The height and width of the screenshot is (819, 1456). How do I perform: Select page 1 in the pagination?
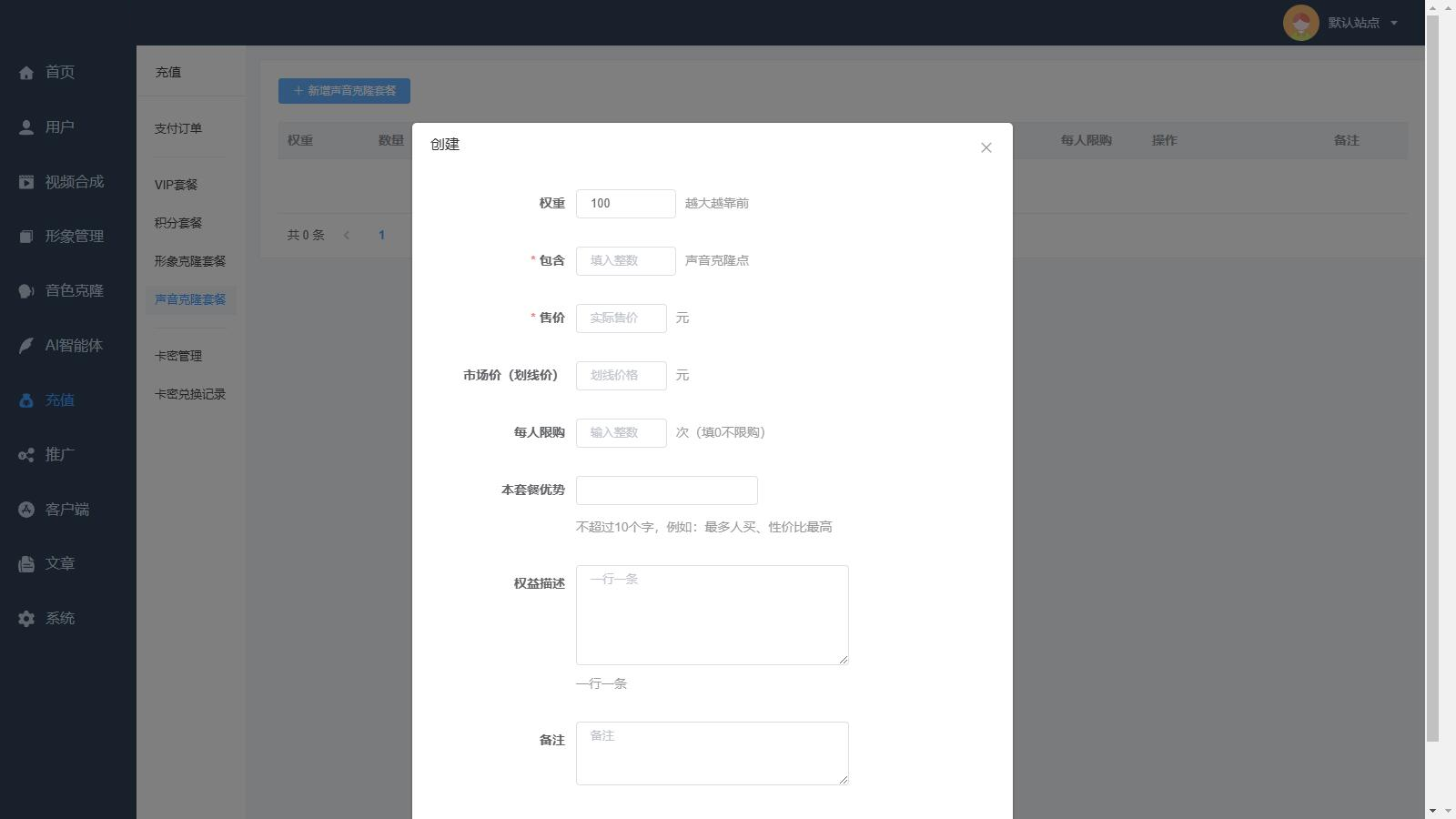coord(381,235)
